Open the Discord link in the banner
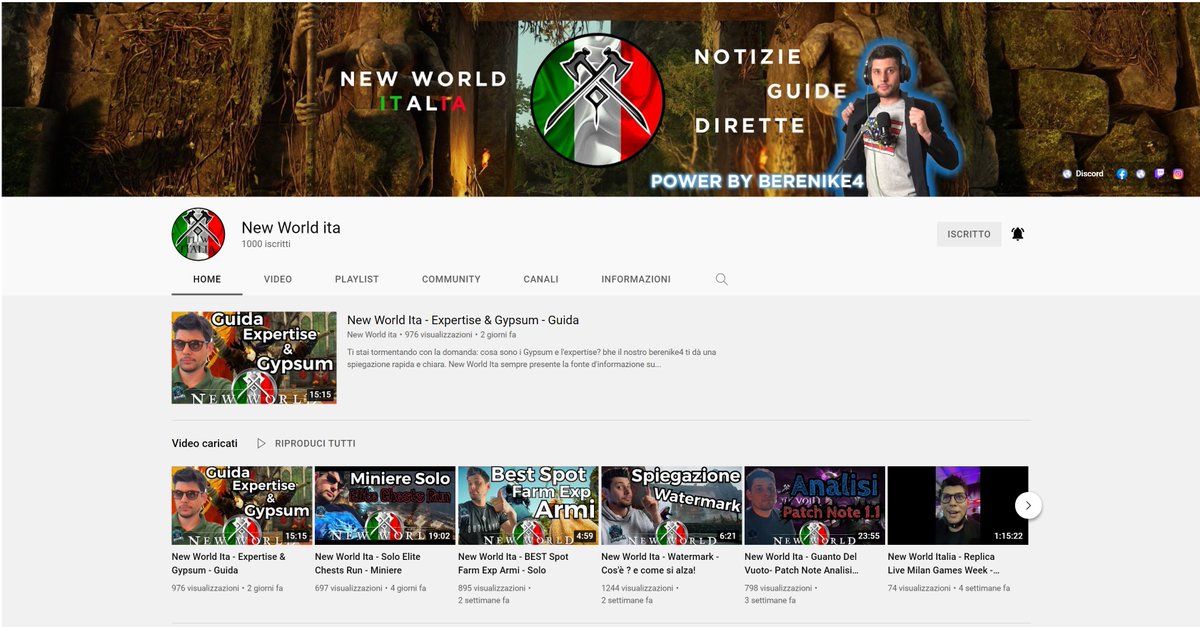This screenshot has width=1200, height=627. point(1082,174)
